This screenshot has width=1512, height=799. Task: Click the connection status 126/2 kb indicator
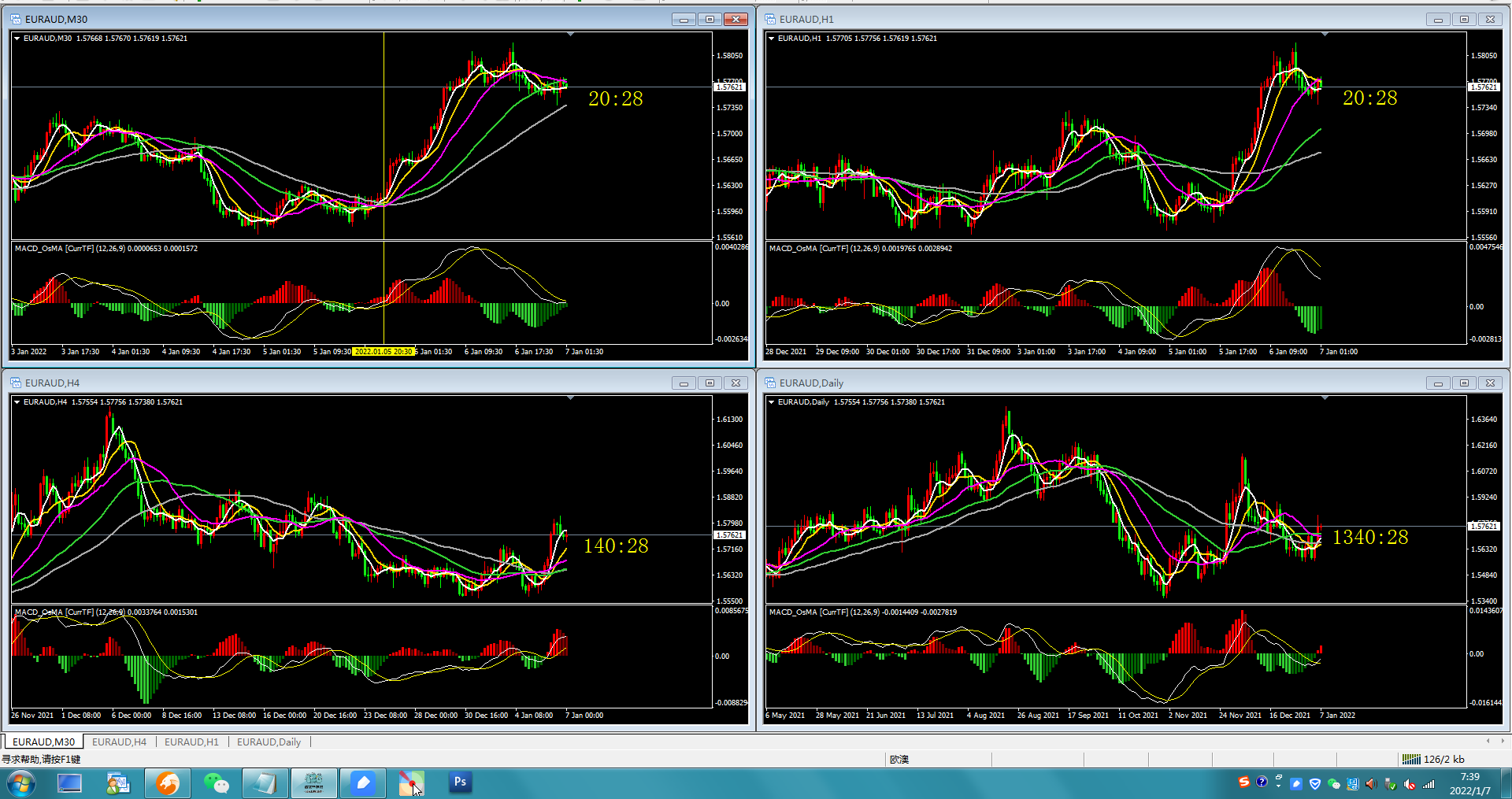coord(1434,759)
